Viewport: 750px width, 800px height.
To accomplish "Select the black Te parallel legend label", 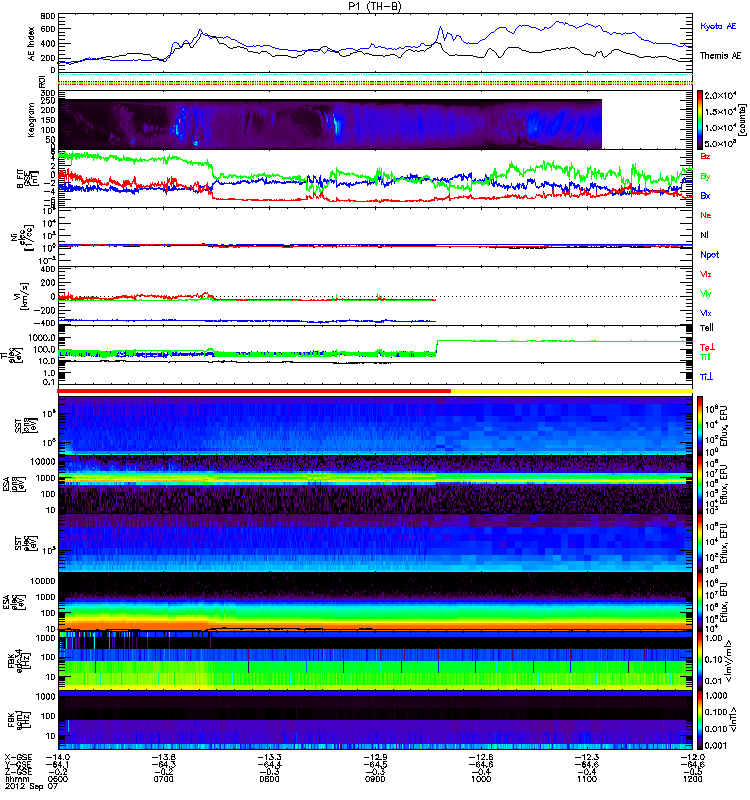I will pyautogui.click(x=707, y=328).
